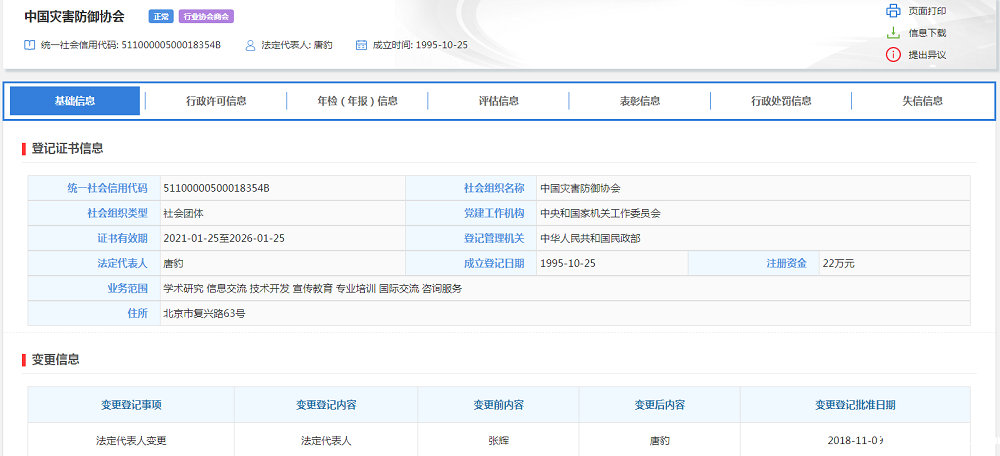Click 张辉 in the 变更前内容 column
Viewport: 1000px width, 456px height.
click(x=498, y=440)
